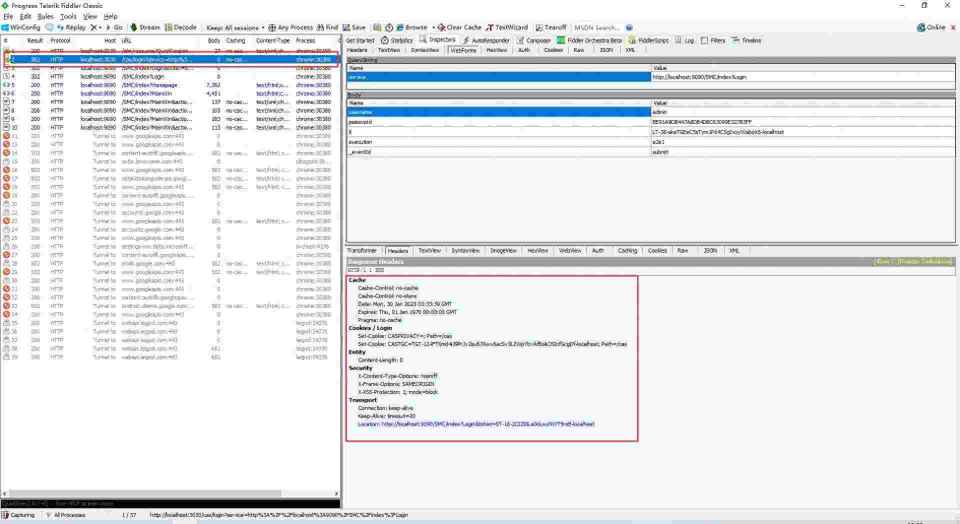Screen dimensions: 960x524
Task: Select response ImageView tab
Action: click(503, 251)
